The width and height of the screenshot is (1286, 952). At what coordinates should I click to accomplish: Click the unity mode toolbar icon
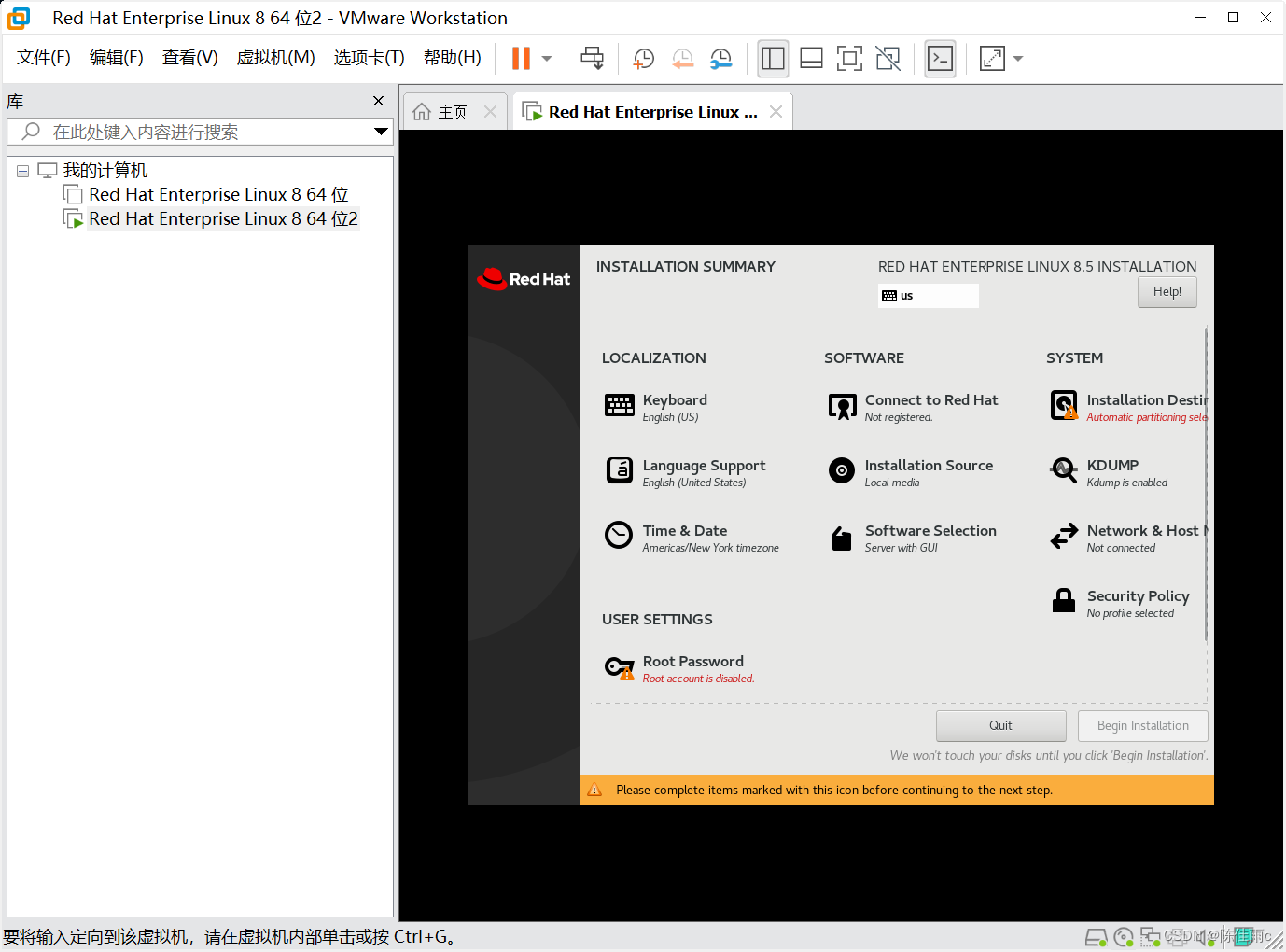click(888, 58)
